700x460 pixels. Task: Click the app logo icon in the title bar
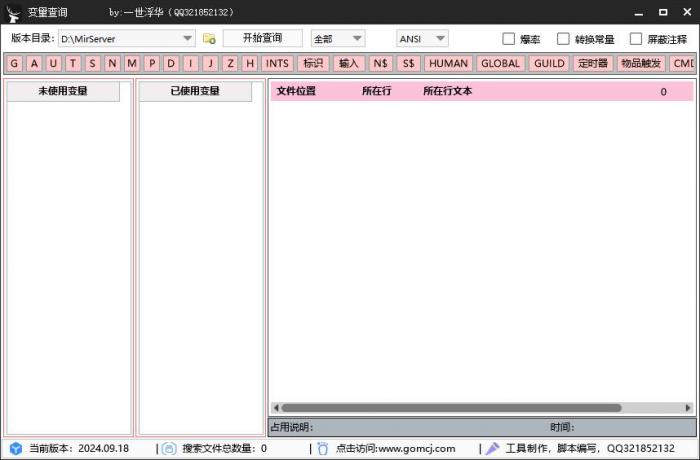coord(14,12)
